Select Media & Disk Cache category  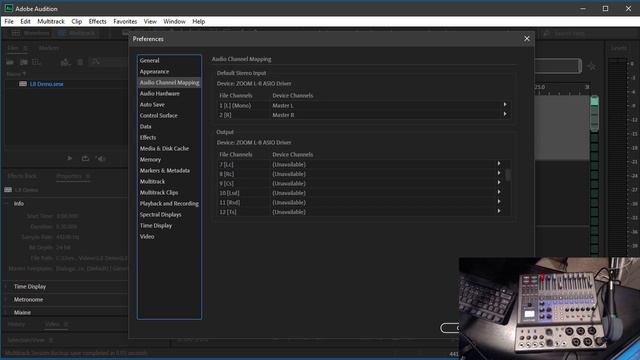(164, 149)
